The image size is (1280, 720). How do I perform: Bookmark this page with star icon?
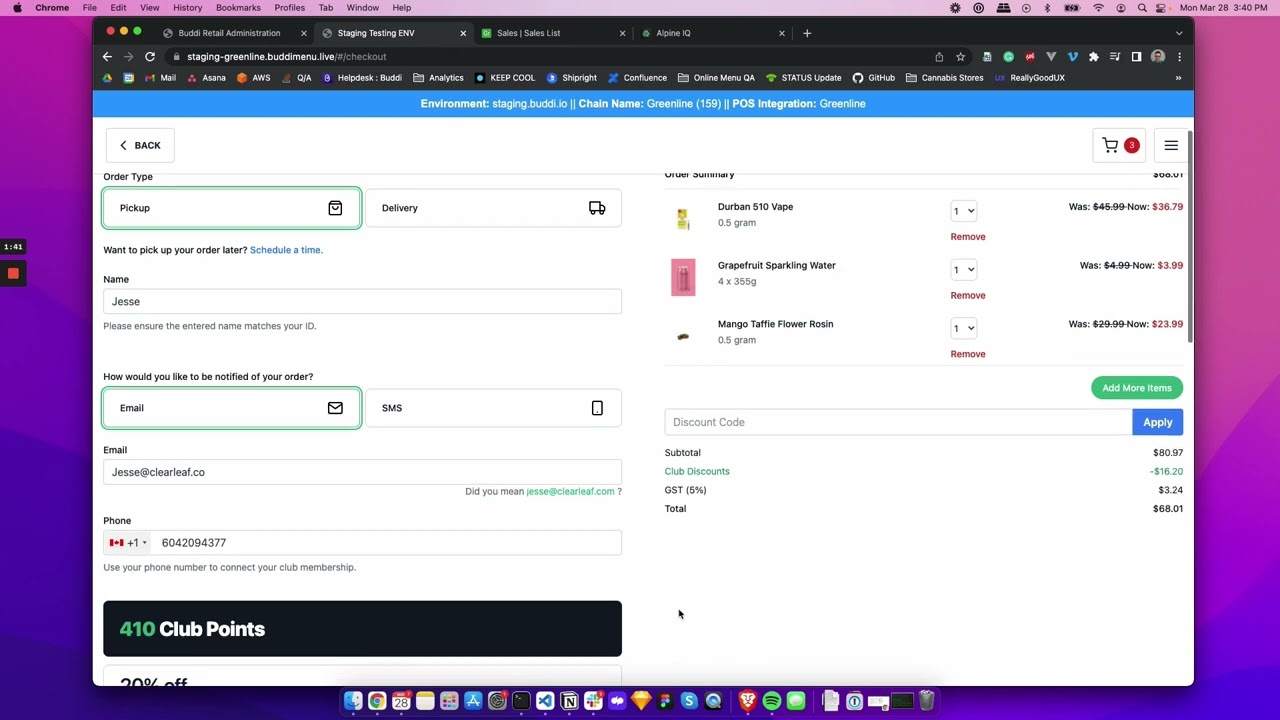click(x=960, y=57)
